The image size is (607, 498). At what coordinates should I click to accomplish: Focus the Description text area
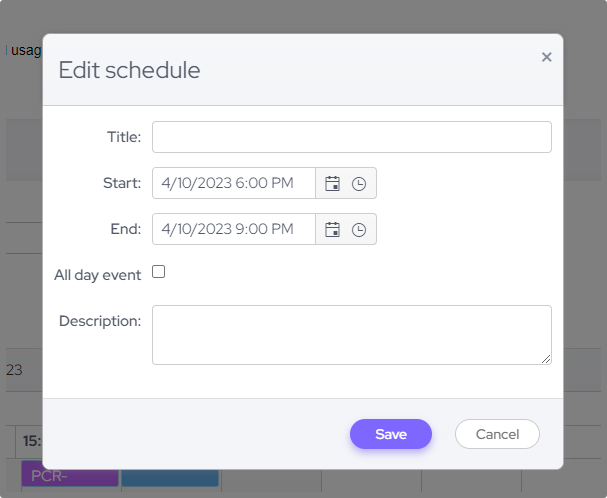pos(351,334)
